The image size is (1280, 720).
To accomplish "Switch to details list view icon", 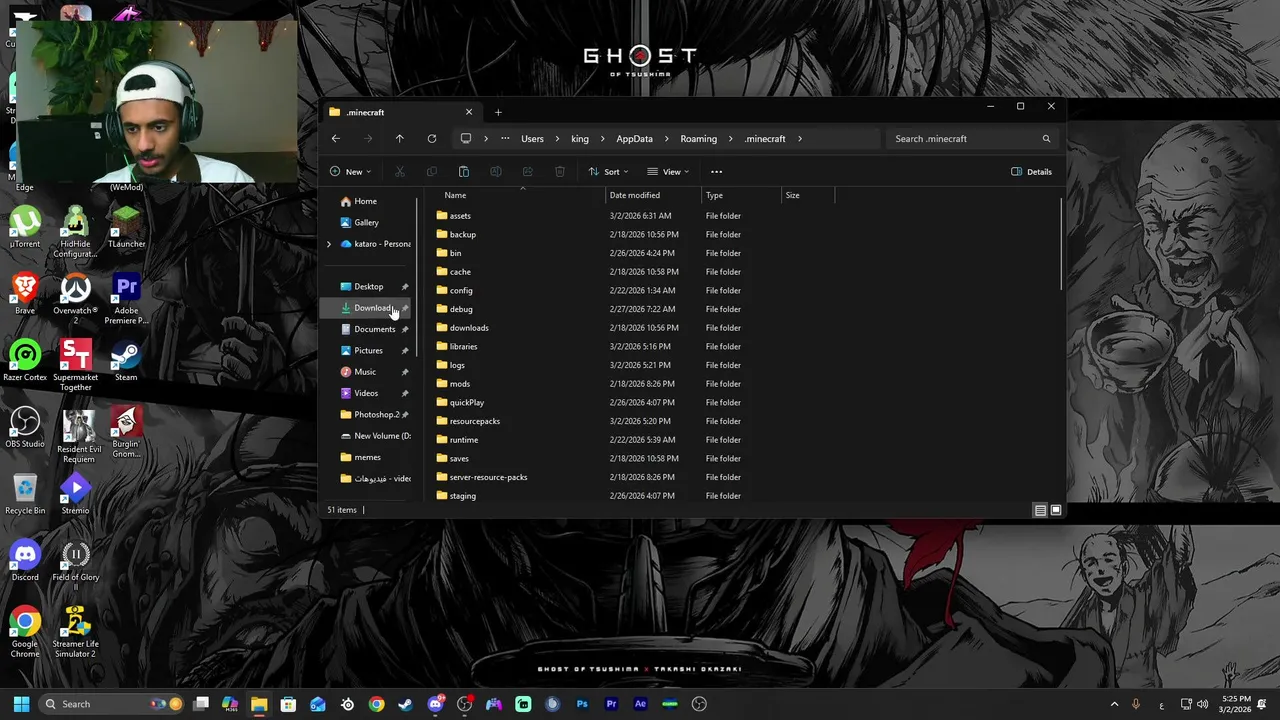I will (x=1040, y=510).
